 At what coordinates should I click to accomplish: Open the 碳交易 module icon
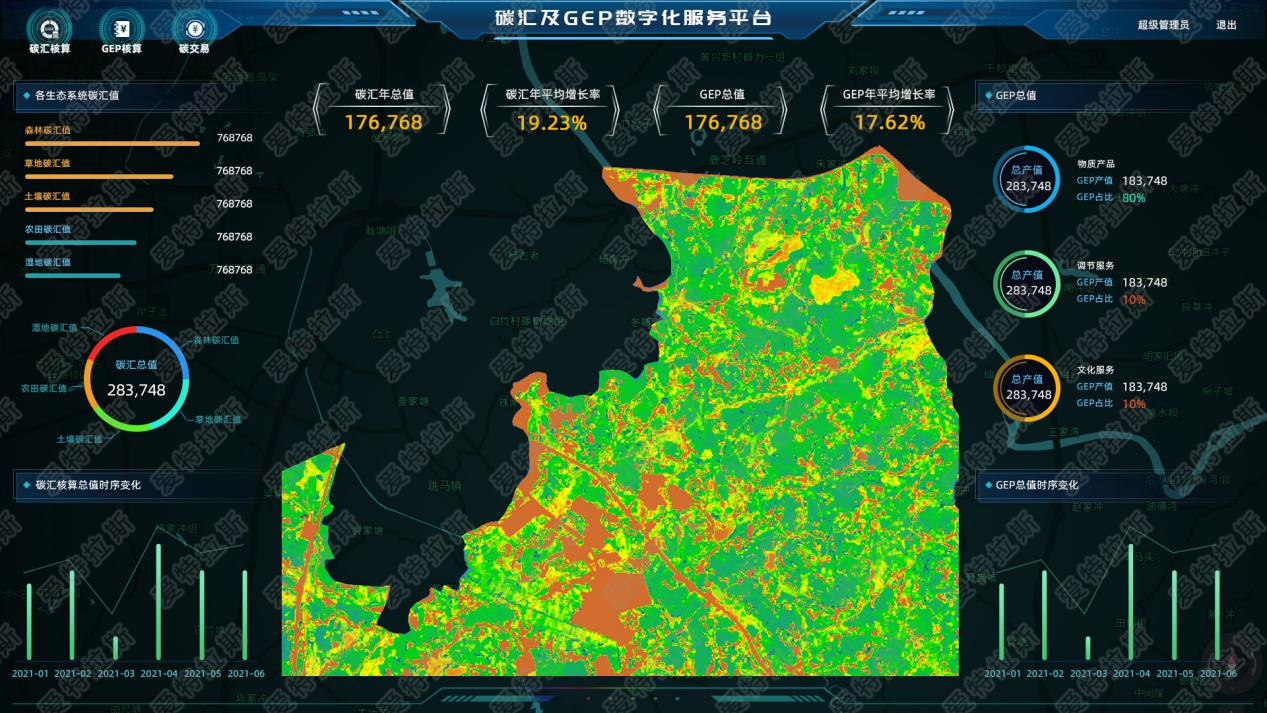click(194, 28)
